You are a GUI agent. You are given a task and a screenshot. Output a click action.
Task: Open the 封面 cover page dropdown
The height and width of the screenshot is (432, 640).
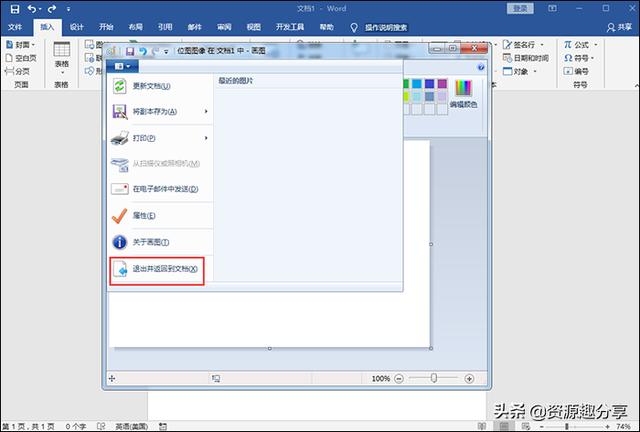[20, 45]
